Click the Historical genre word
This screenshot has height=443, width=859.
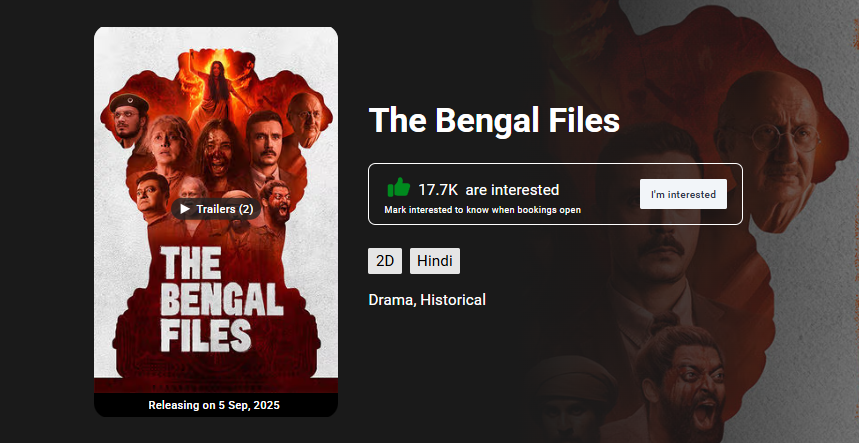coord(453,299)
